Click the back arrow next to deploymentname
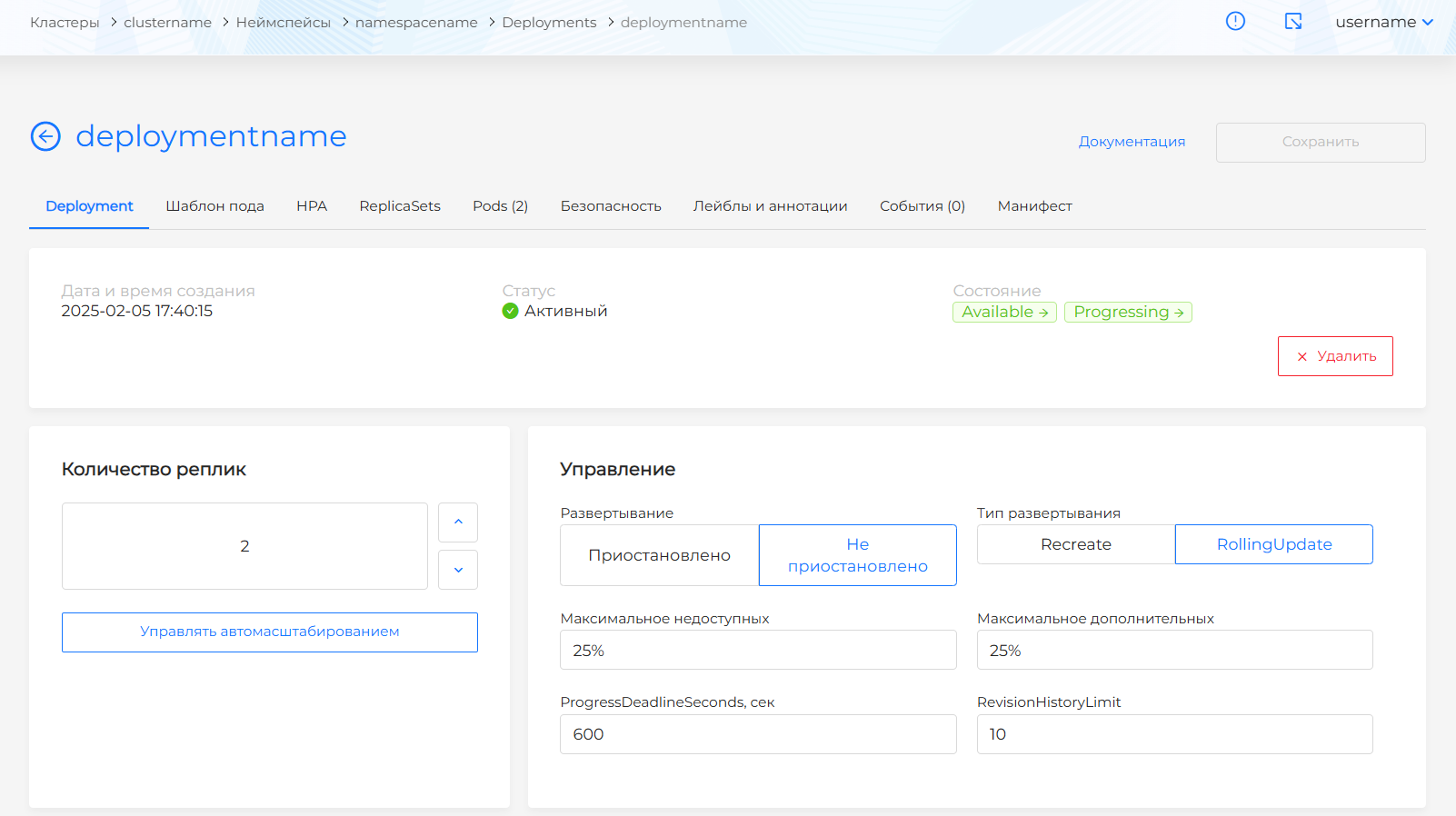Image resolution: width=1456 pixels, height=816 pixels. click(x=45, y=136)
